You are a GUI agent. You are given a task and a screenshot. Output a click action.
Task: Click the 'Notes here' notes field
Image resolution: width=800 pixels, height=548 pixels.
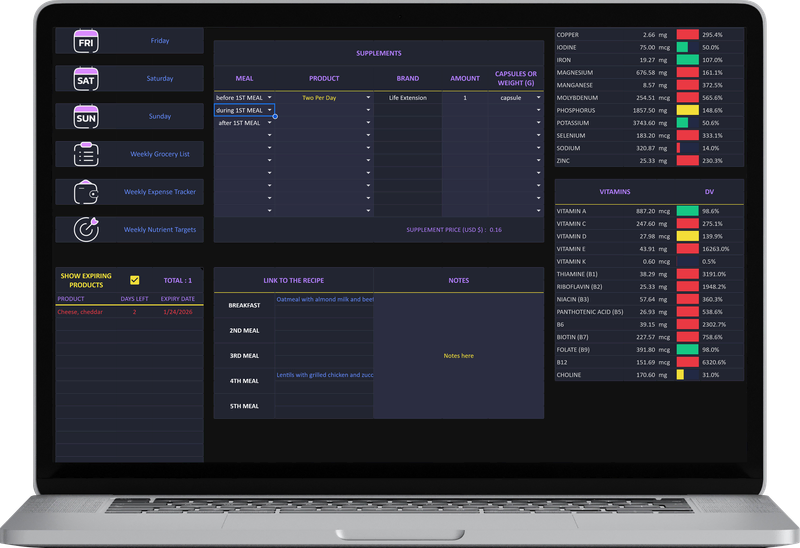pyautogui.click(x=459, y=356)
